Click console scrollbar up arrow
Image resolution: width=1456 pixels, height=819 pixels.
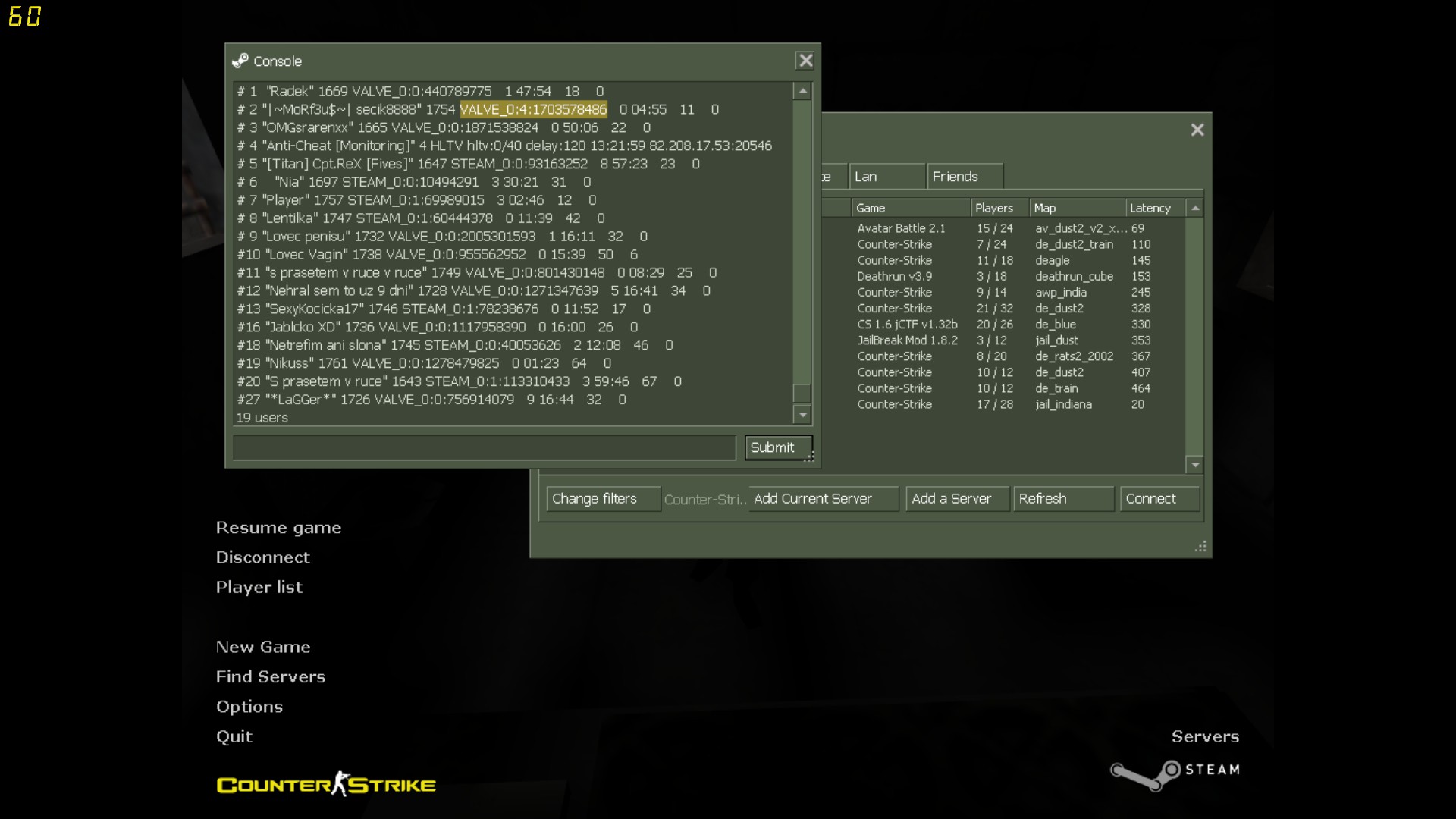pos(802,91)
